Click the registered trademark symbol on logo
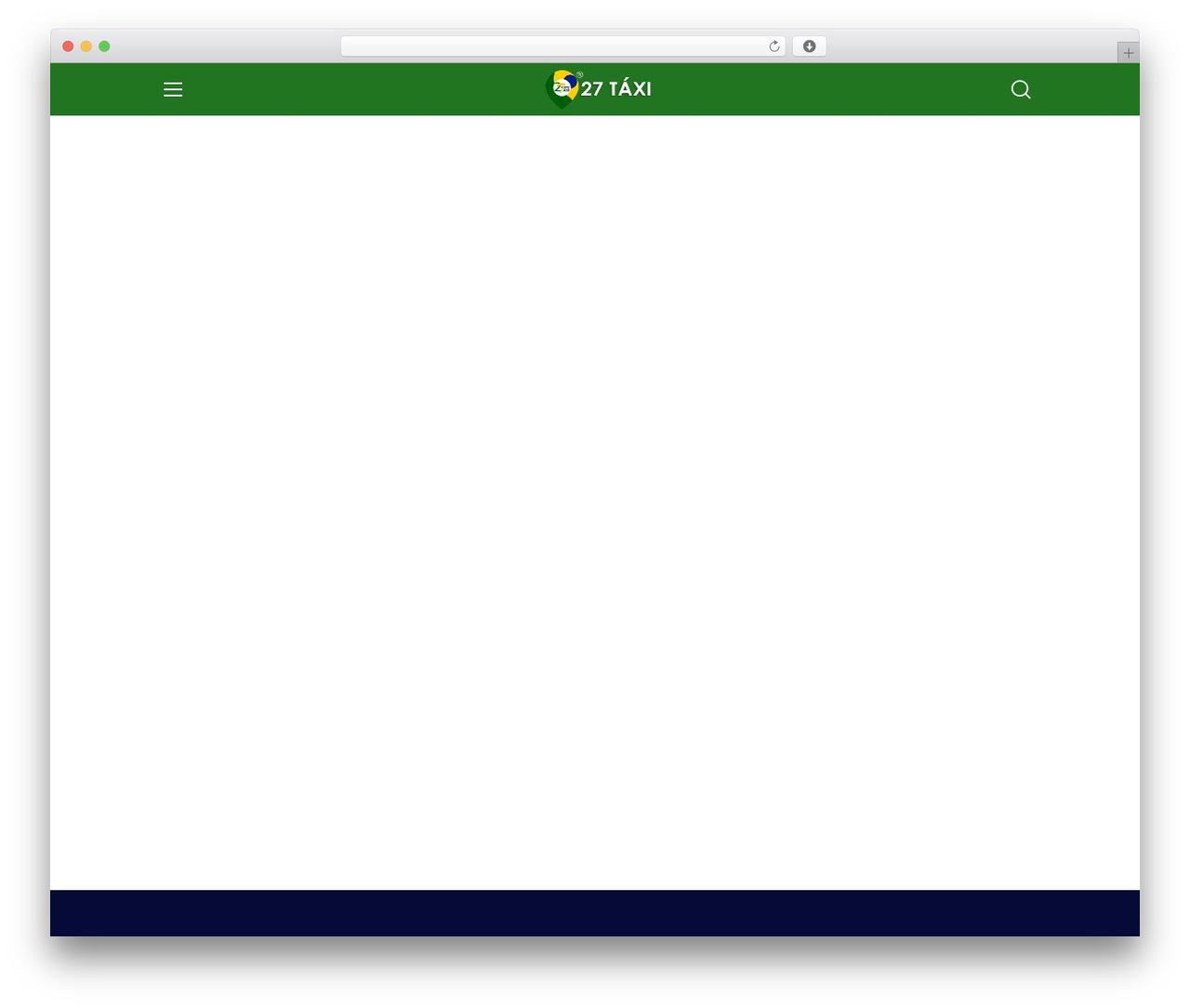Viewport: 1190px width, 1008px height. point(579,74)
